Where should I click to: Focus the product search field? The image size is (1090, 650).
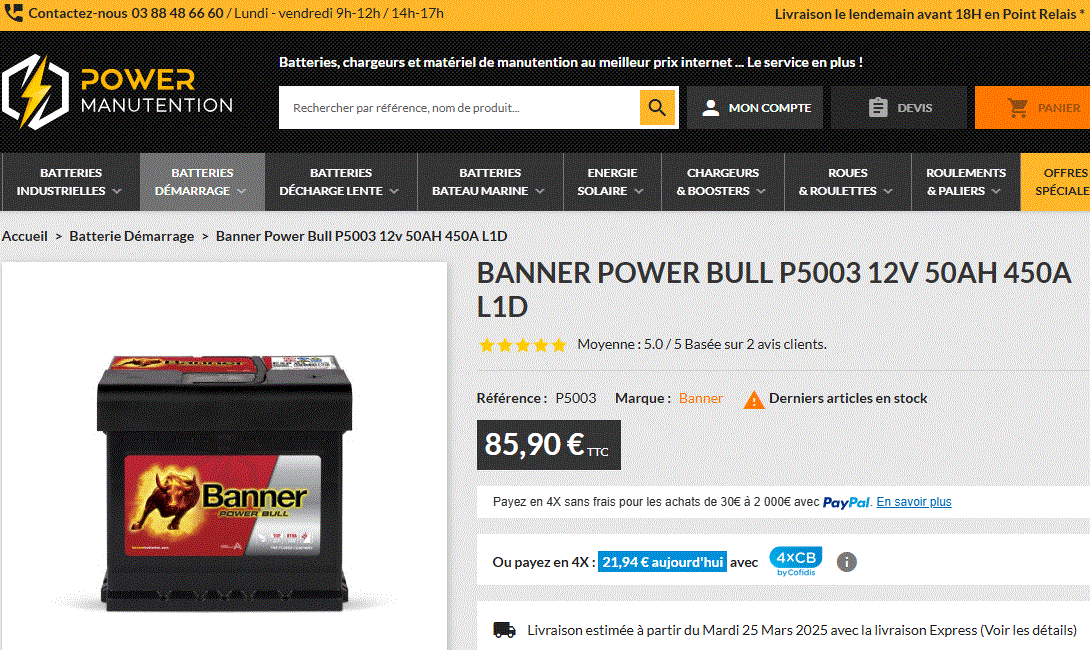(459, 108)
